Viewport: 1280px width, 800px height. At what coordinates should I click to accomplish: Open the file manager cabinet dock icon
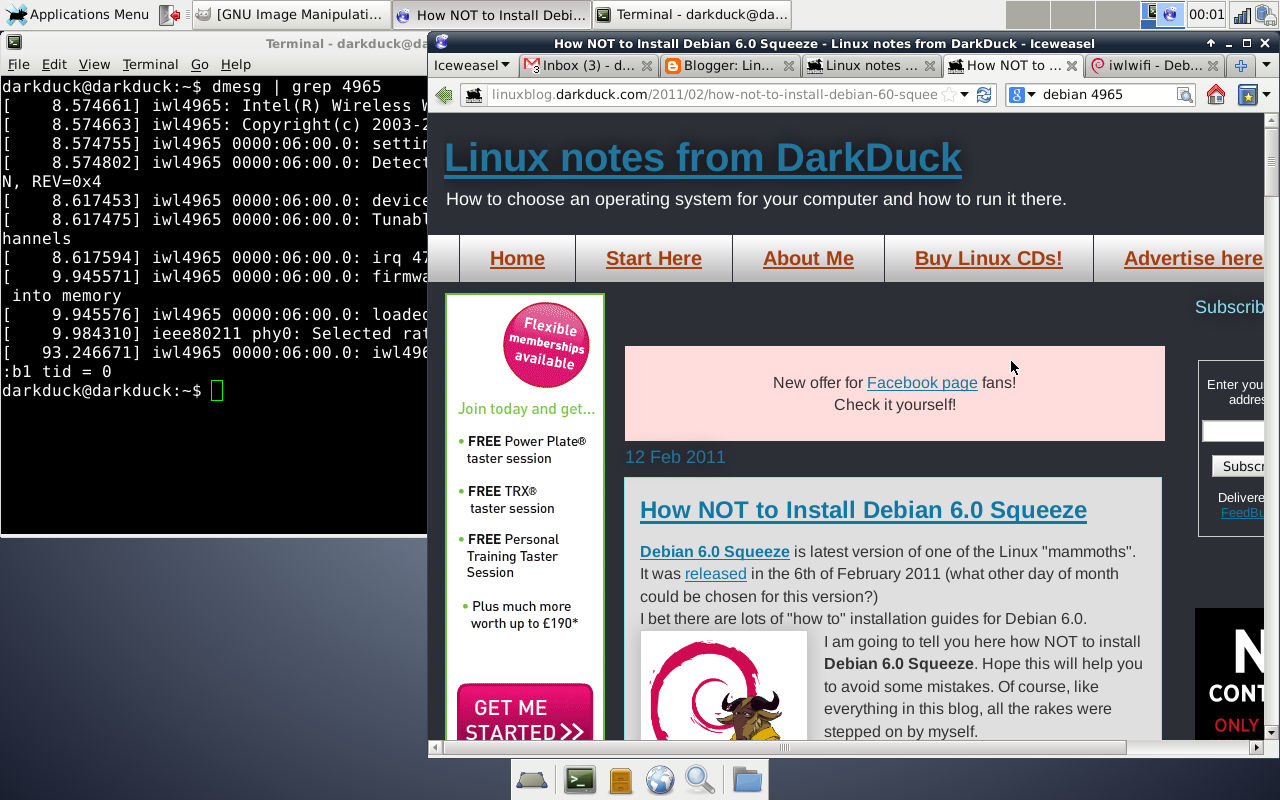pyautogui.click(x=621, y=780)
